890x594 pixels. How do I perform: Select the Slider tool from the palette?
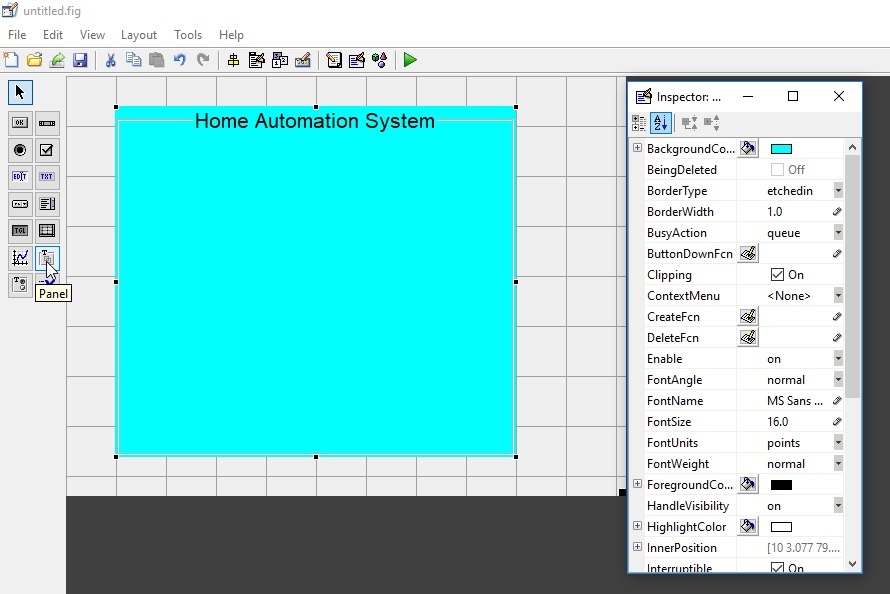pos(46,123)
